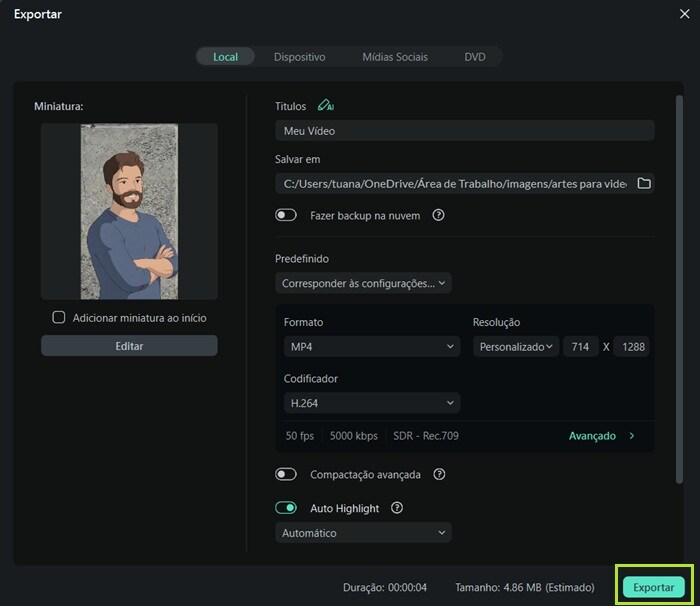Click the AI title generator pen icon
This screenshot has height=606, width=700.
(325, 105)
